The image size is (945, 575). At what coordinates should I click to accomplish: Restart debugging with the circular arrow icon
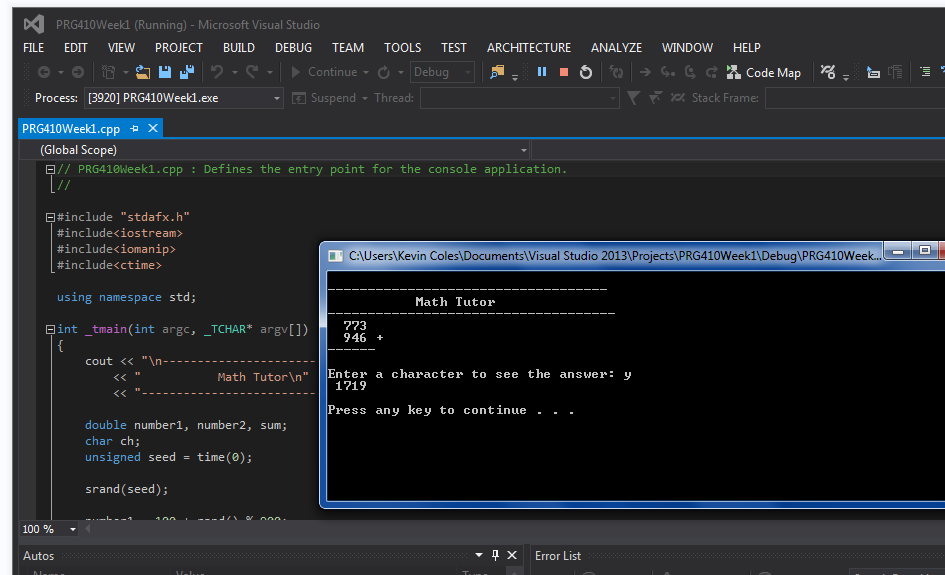tap(586, 72)
